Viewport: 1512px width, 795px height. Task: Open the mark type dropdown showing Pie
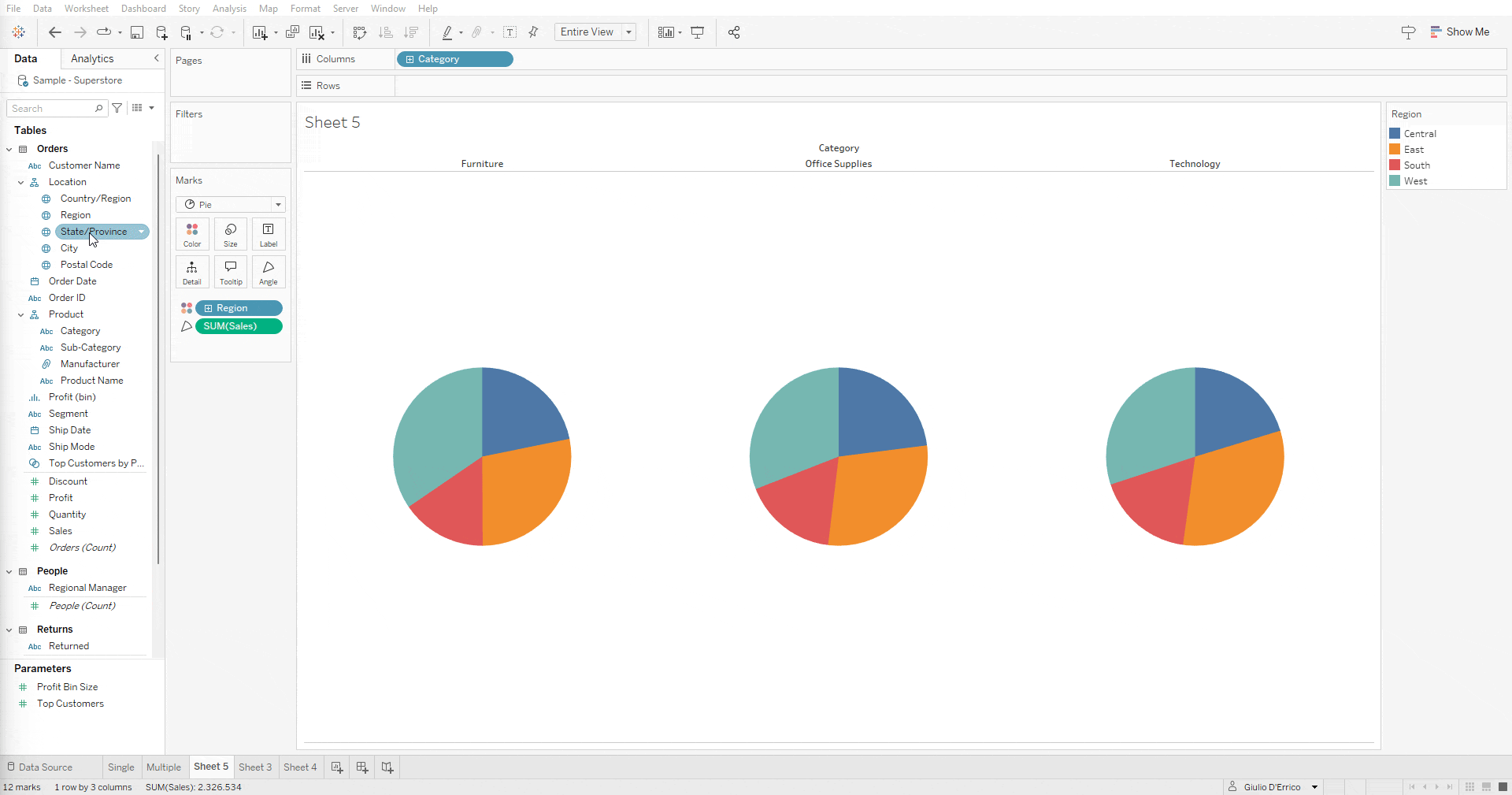(x=278, y=205)
